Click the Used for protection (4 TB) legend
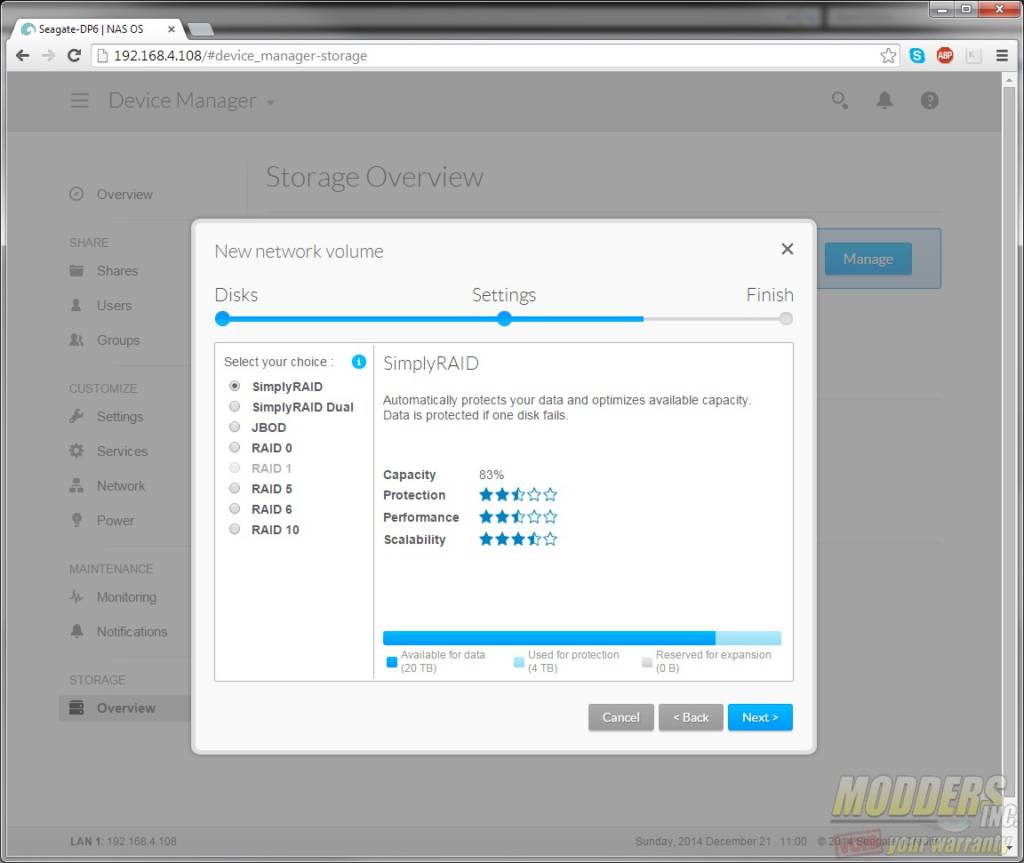The image size is (1024, 863). (x=567, y=661)
